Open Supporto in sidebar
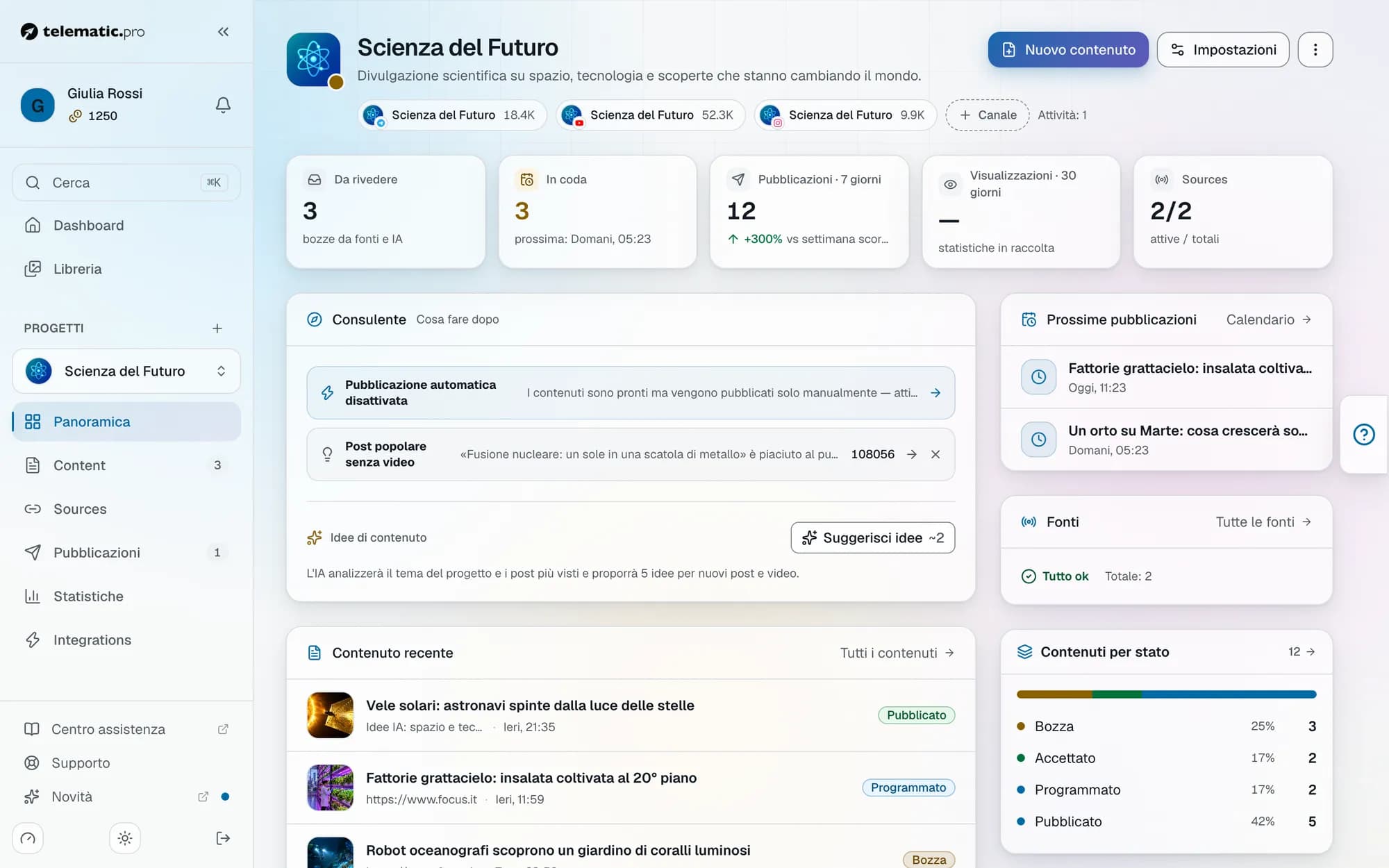Image resolution: width=1389 pixels, height=868 pixels. click(x=126, y=763)
